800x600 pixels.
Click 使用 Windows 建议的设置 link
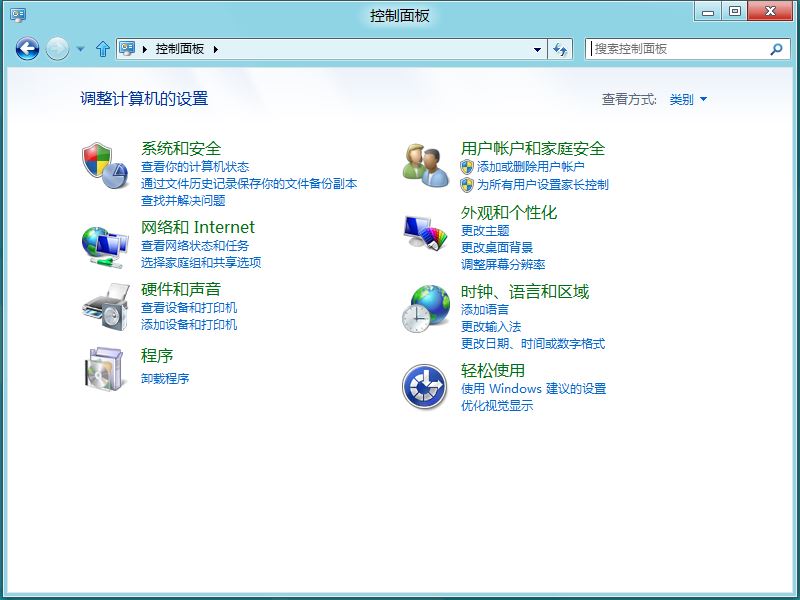pyautogui.click(x=534, y=389)
